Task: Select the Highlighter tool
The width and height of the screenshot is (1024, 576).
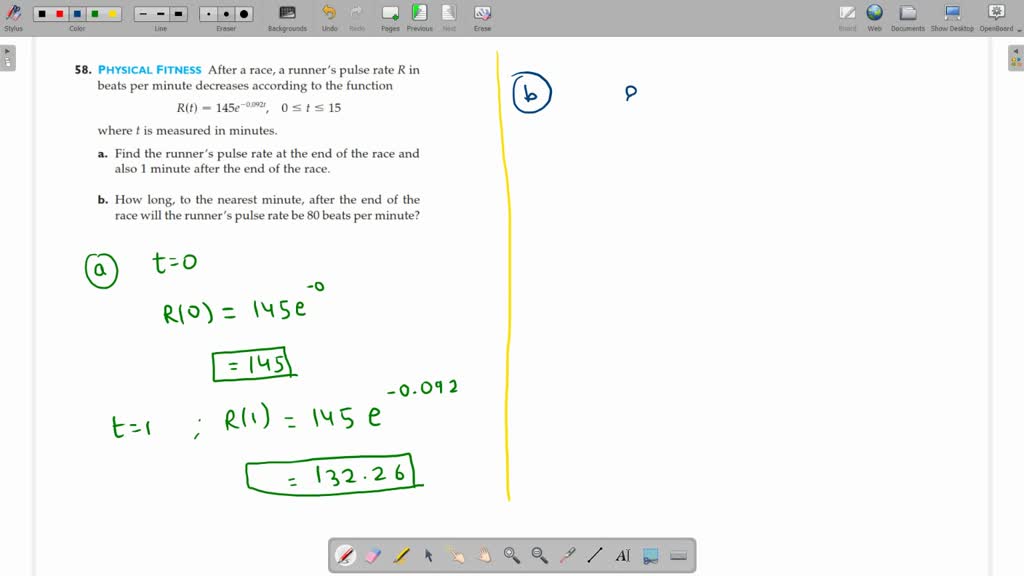Action: click(401, 555)
